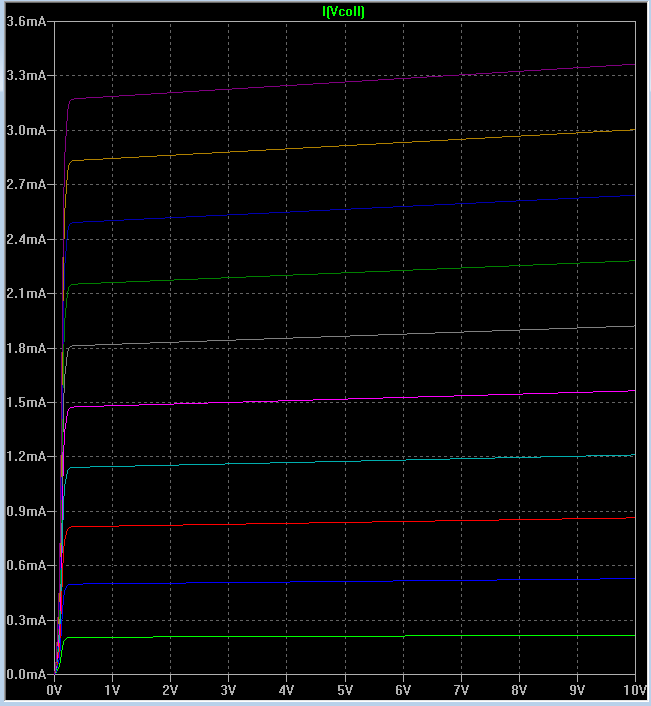Click the 3.0mA y-axis label

tap(26, 130)
